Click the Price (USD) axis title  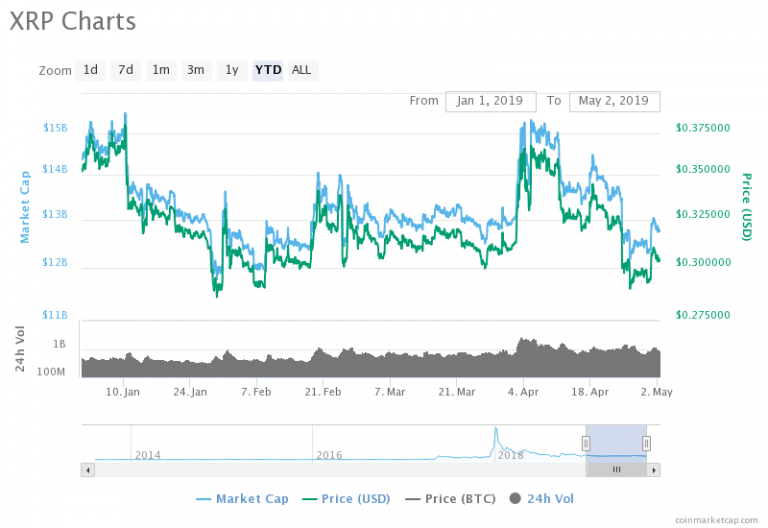click(x=746, y=207)
